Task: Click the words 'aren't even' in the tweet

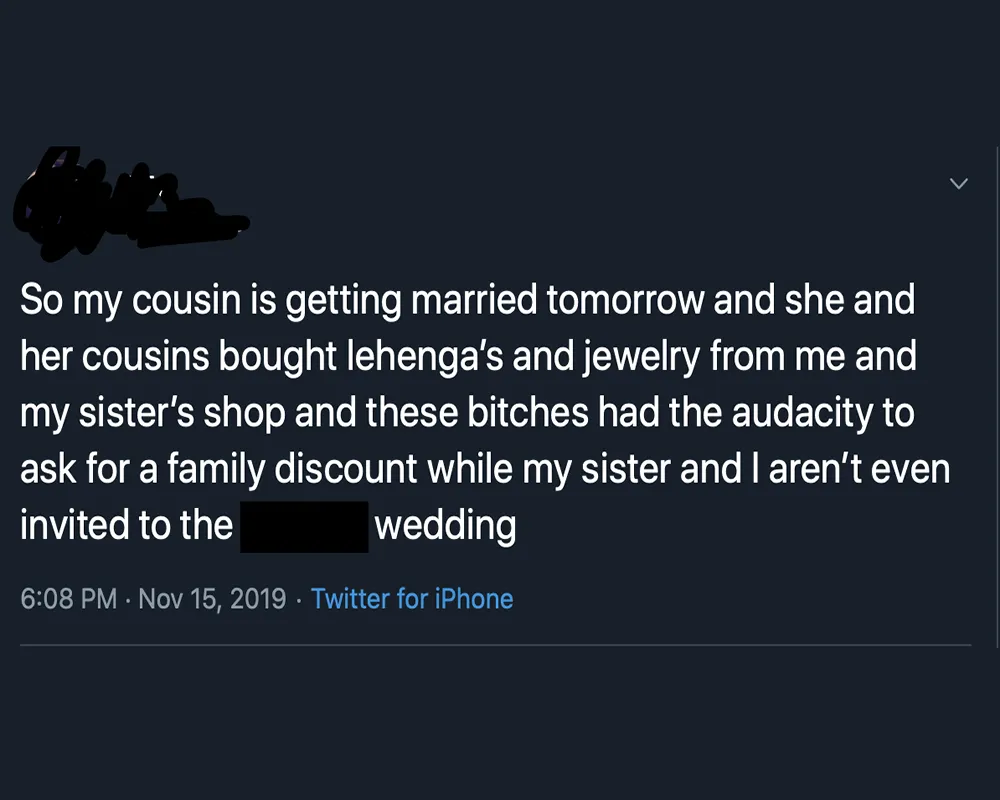Action: [x=860, y=470]
